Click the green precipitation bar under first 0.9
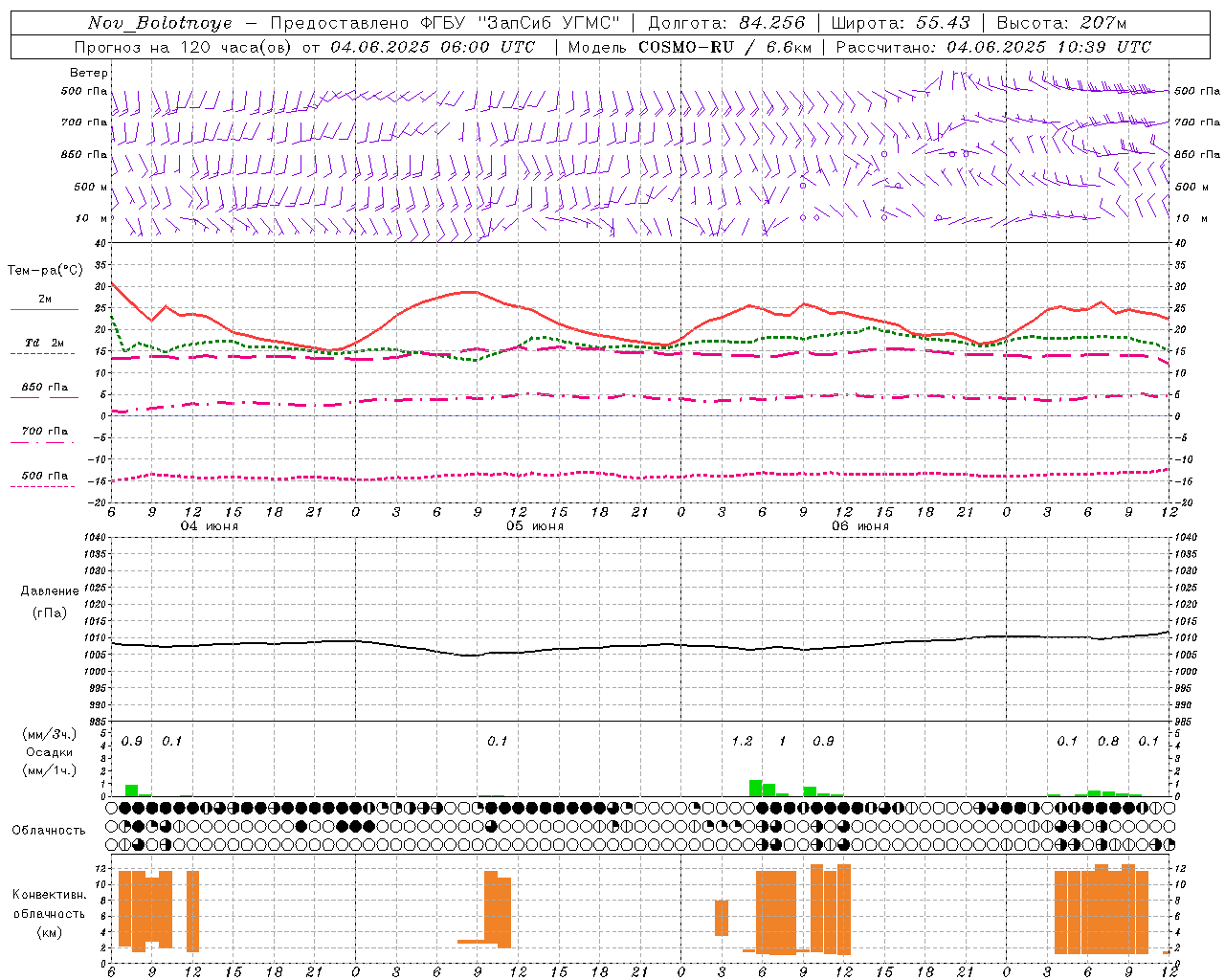This screenshot has width=1225, height=980. (x=131, y=791)
